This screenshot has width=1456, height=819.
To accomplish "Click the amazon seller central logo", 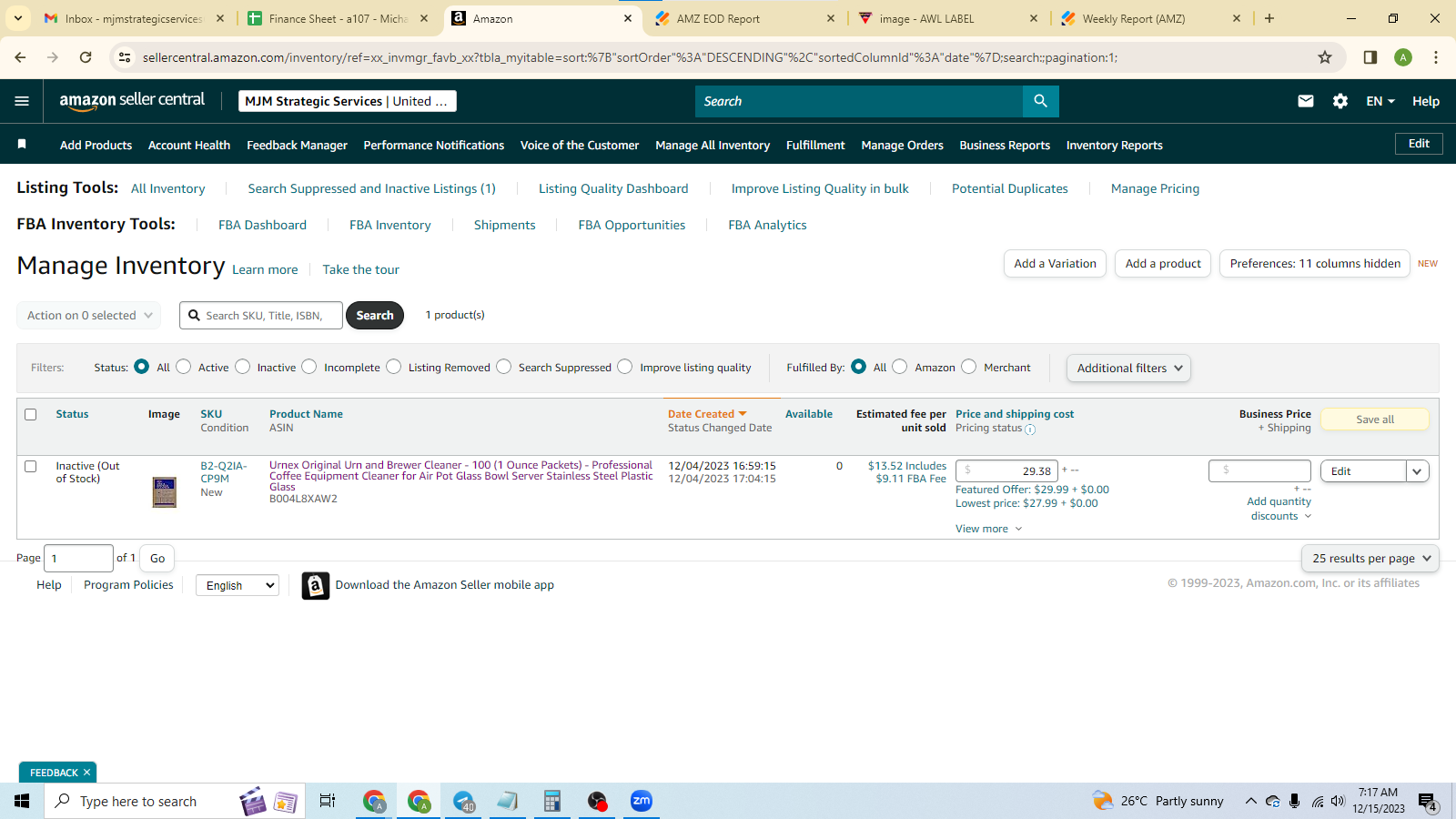I will (x=132, y=101).
